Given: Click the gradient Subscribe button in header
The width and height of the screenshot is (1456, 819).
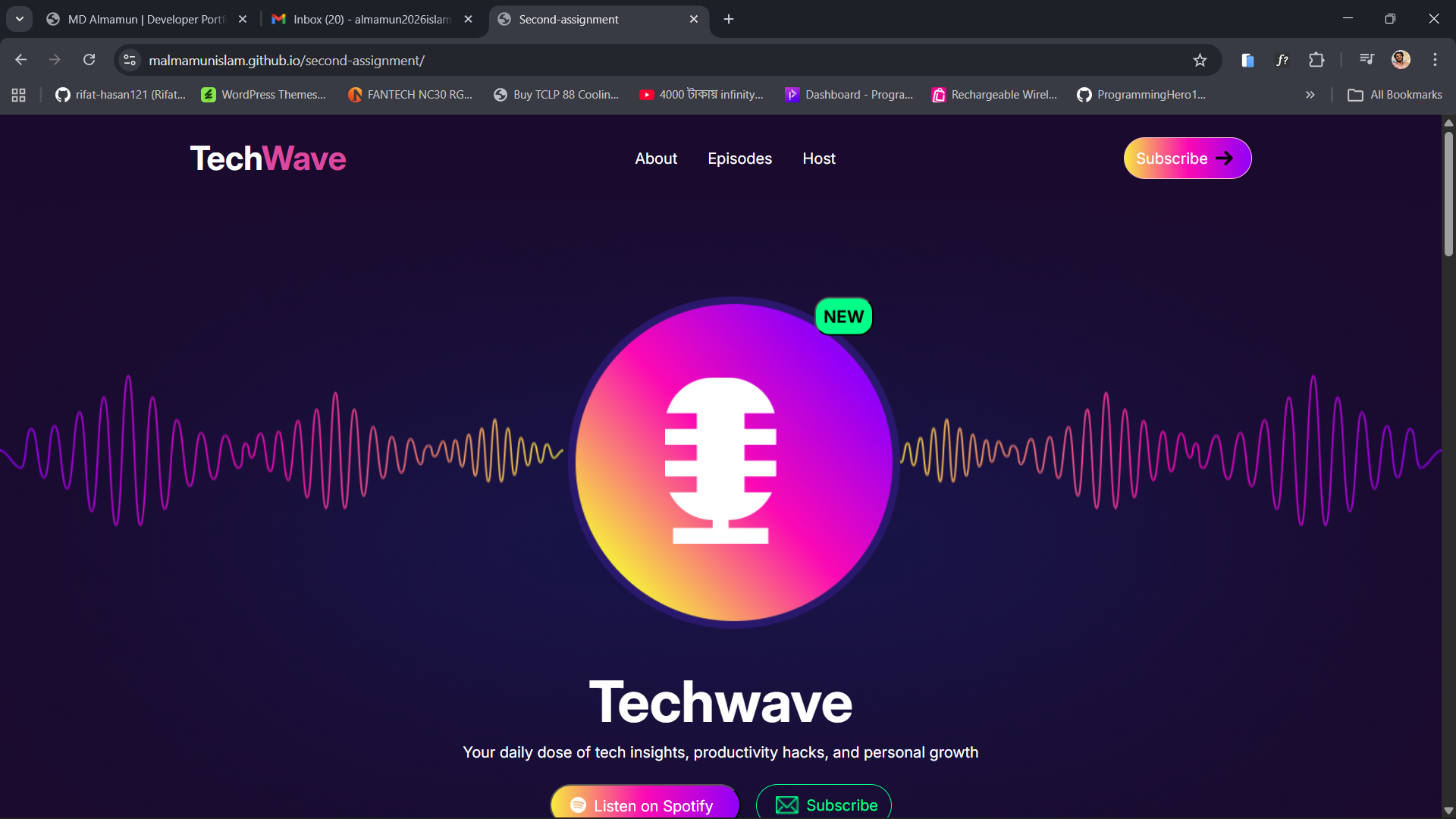Looking at the screenshot, I should (1187, 158).
